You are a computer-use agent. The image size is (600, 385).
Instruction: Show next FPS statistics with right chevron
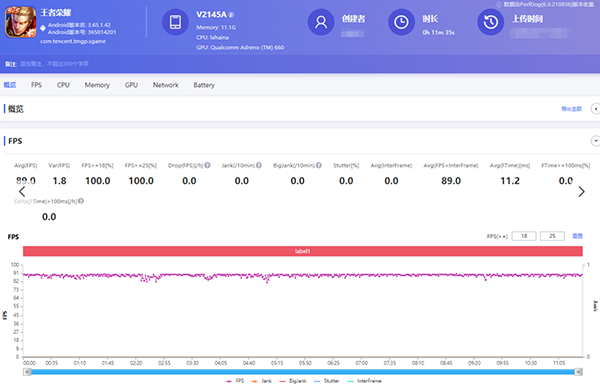click(x=581, y=191)
